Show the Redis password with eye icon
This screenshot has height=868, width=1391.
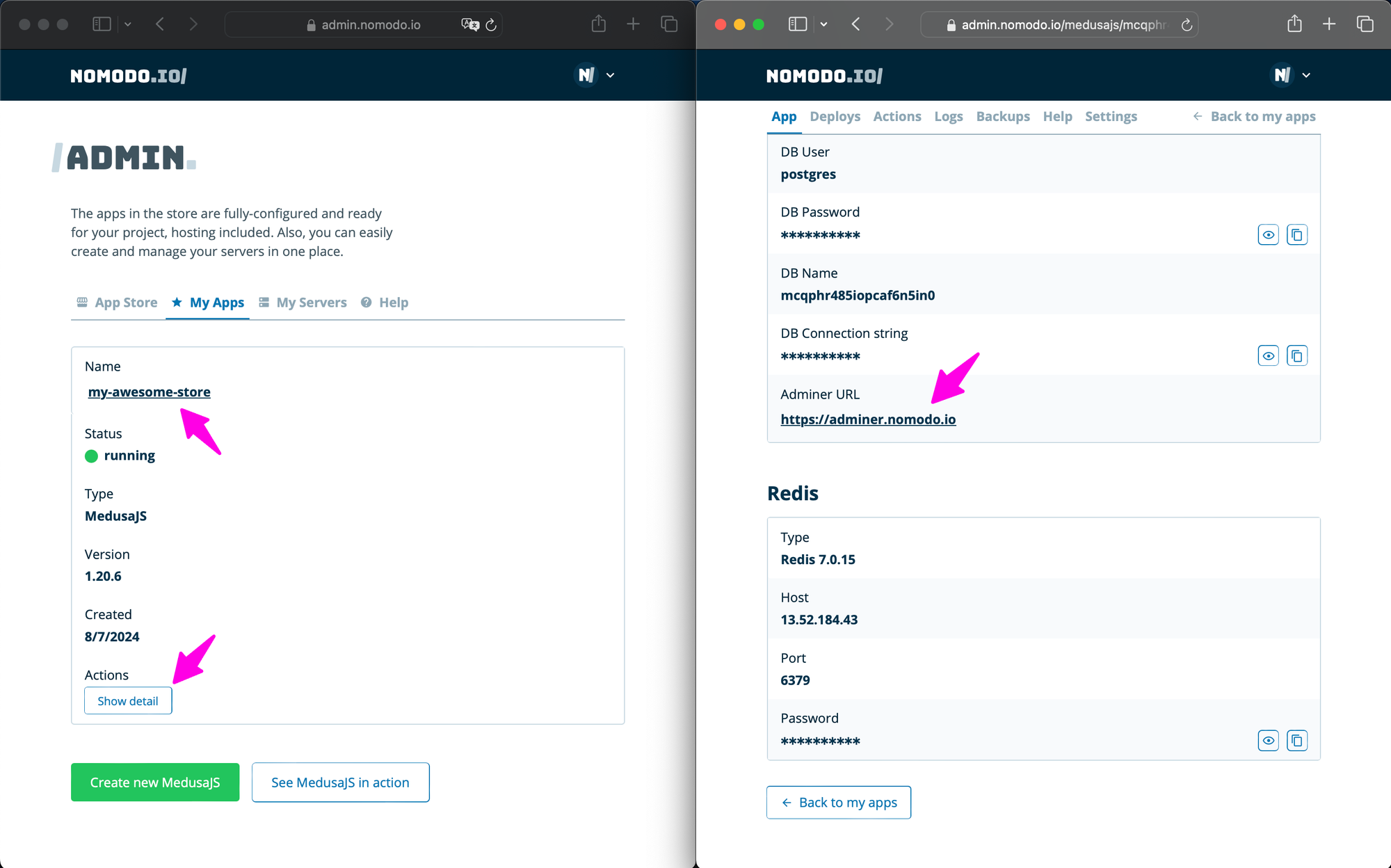pos(1268,741)
